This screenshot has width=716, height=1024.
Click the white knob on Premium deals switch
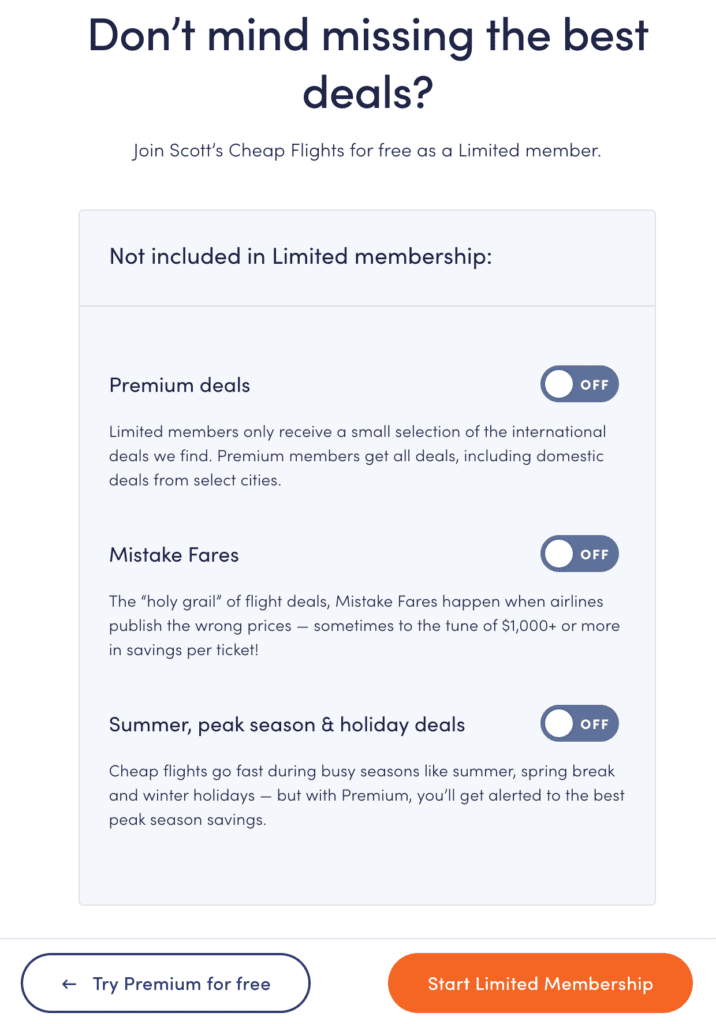coord(559,384)
